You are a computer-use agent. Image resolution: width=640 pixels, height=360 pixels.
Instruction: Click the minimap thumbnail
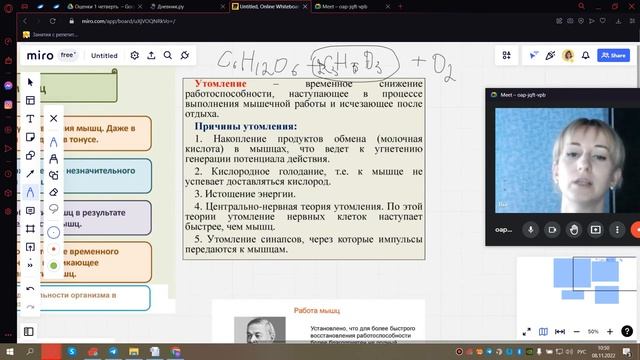pyautogui.click(x=576, y=280)
